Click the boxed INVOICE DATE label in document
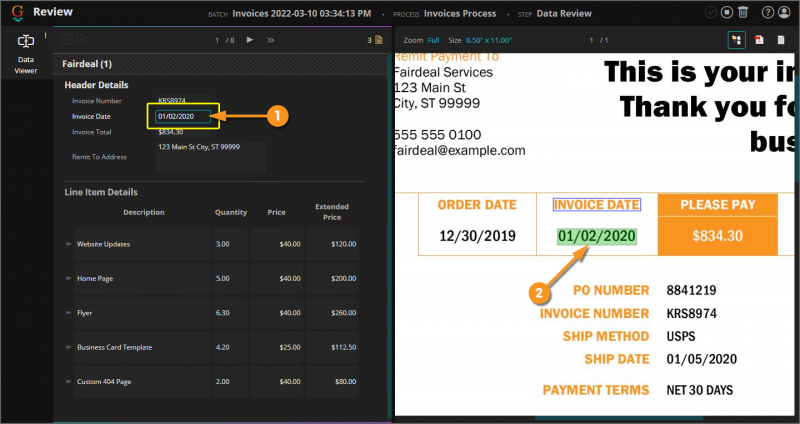Viewport: 800px width, 424px height. (596, 205)
